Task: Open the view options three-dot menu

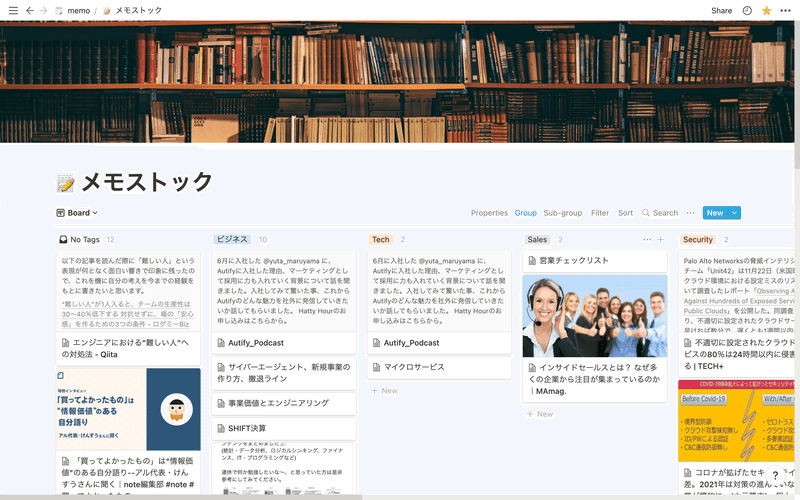Action: coord(690,213)
